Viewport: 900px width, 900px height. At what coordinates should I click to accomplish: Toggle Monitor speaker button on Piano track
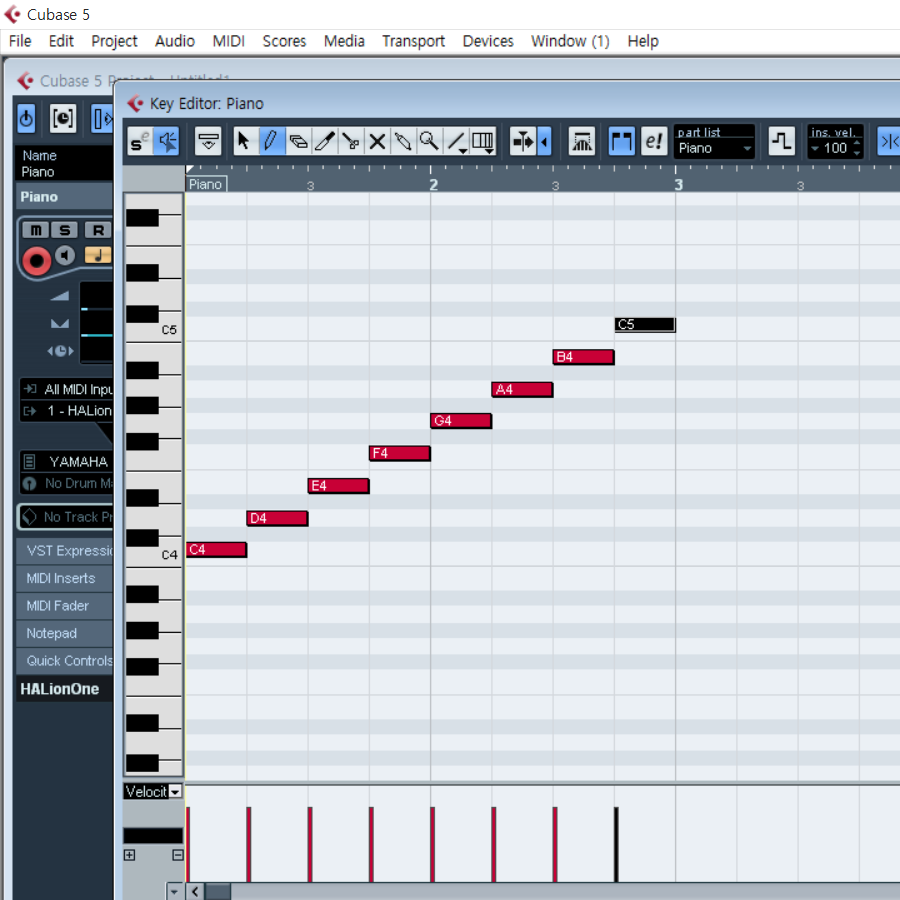click(65, 255)
